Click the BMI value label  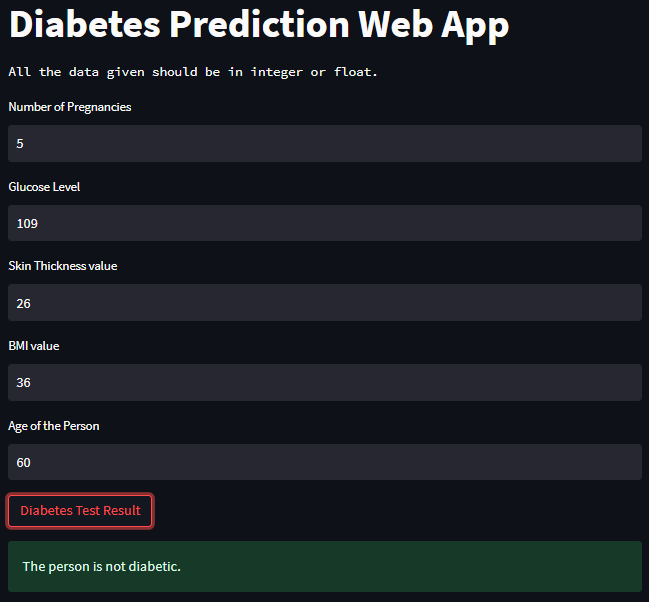point(34,346)
